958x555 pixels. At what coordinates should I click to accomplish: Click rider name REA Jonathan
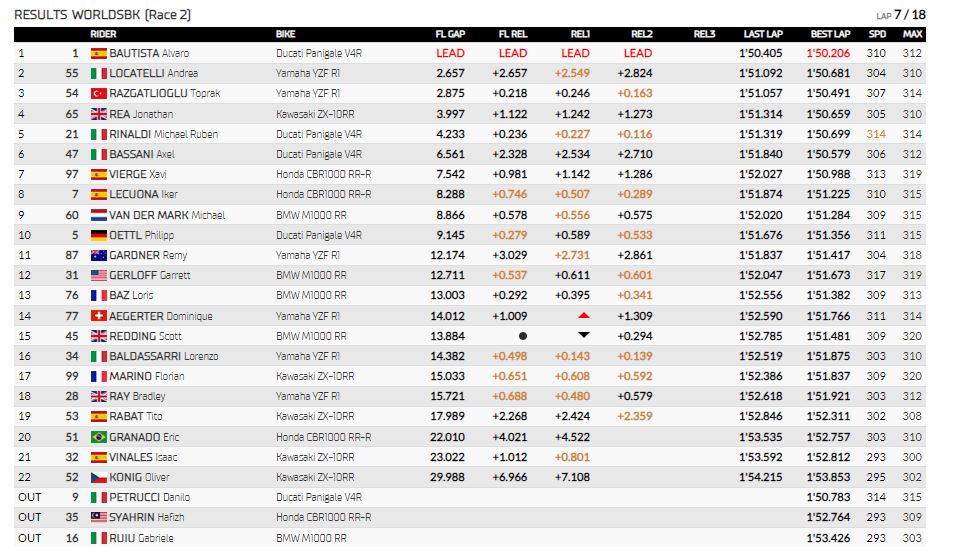point(141,114)
